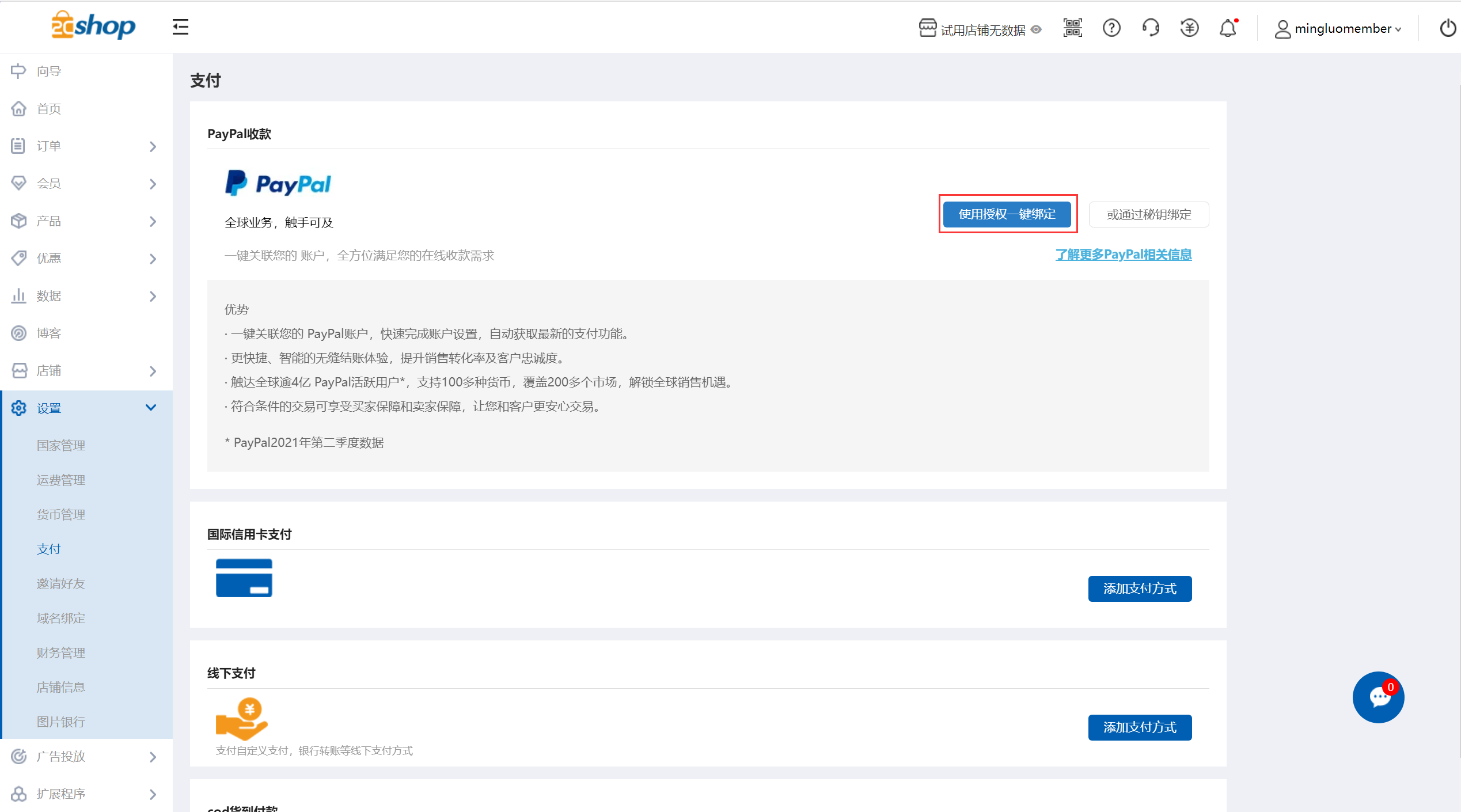Collapse the sidebar with the menu toggle icon

coord(180,27)
